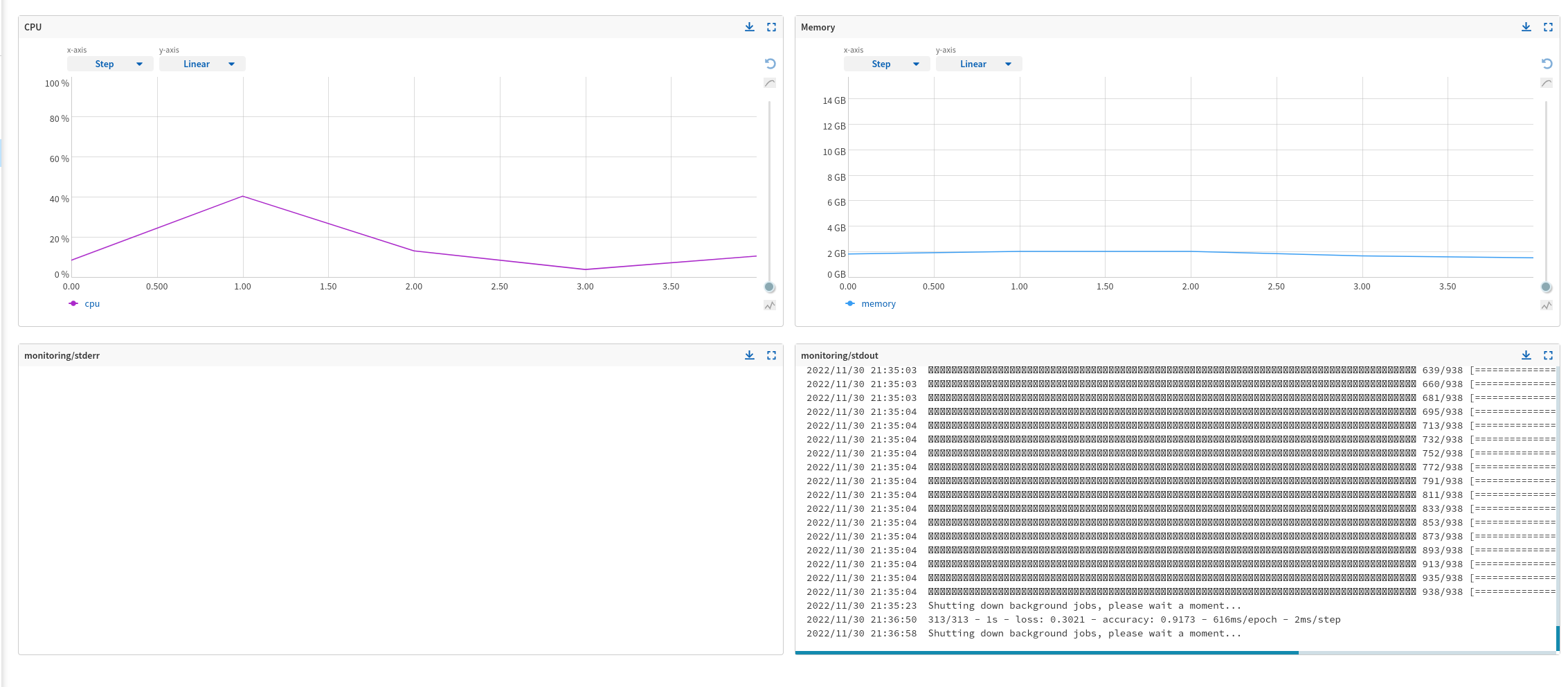Click the Memory panel title
Screen dimensions: 1568x687
(818, 27)
